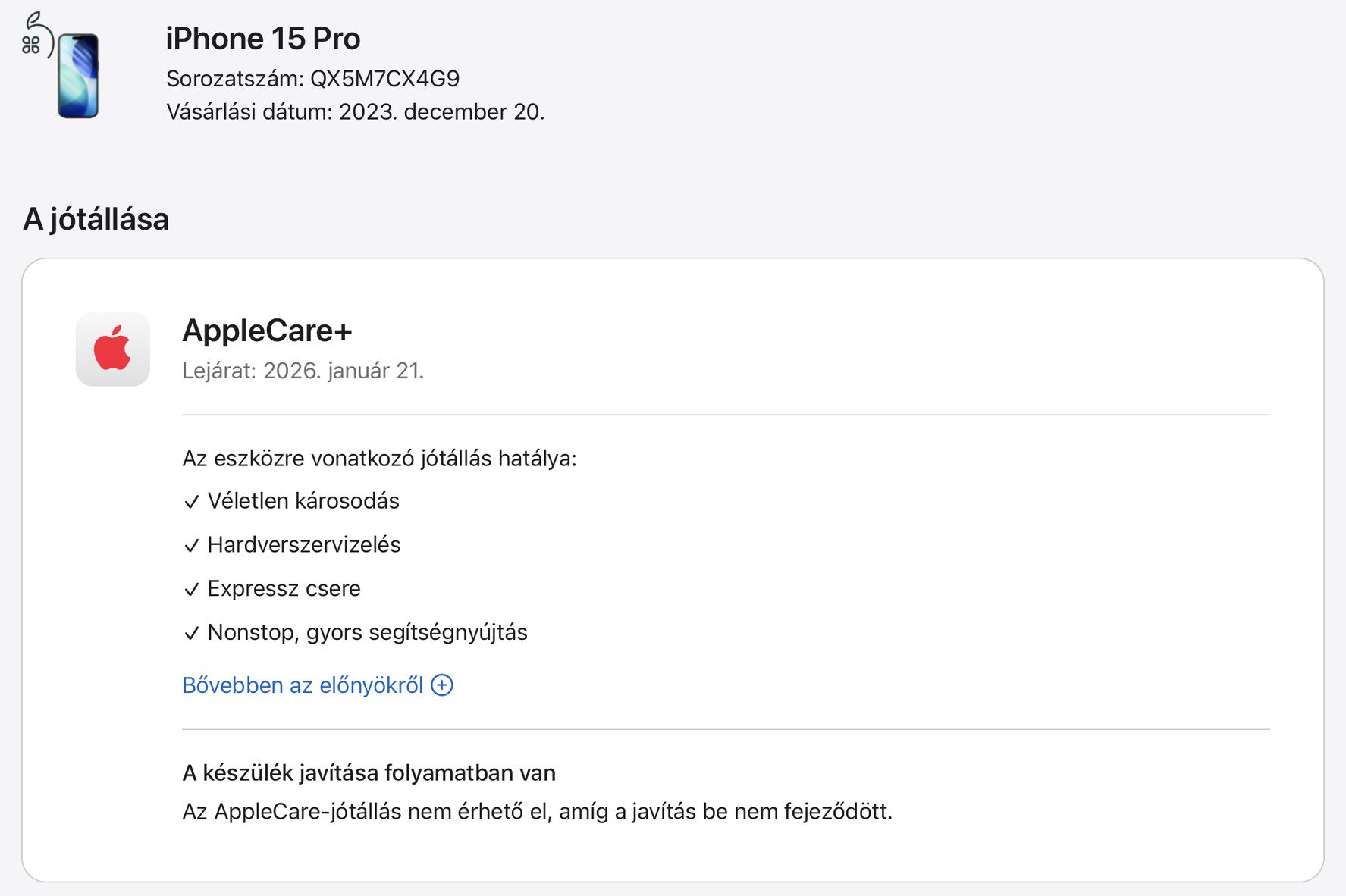Image resolution: width=1346 pixels, height=896 pixels.
Task: Click the iPhone 15 Pro title
Action: point(263,39)
